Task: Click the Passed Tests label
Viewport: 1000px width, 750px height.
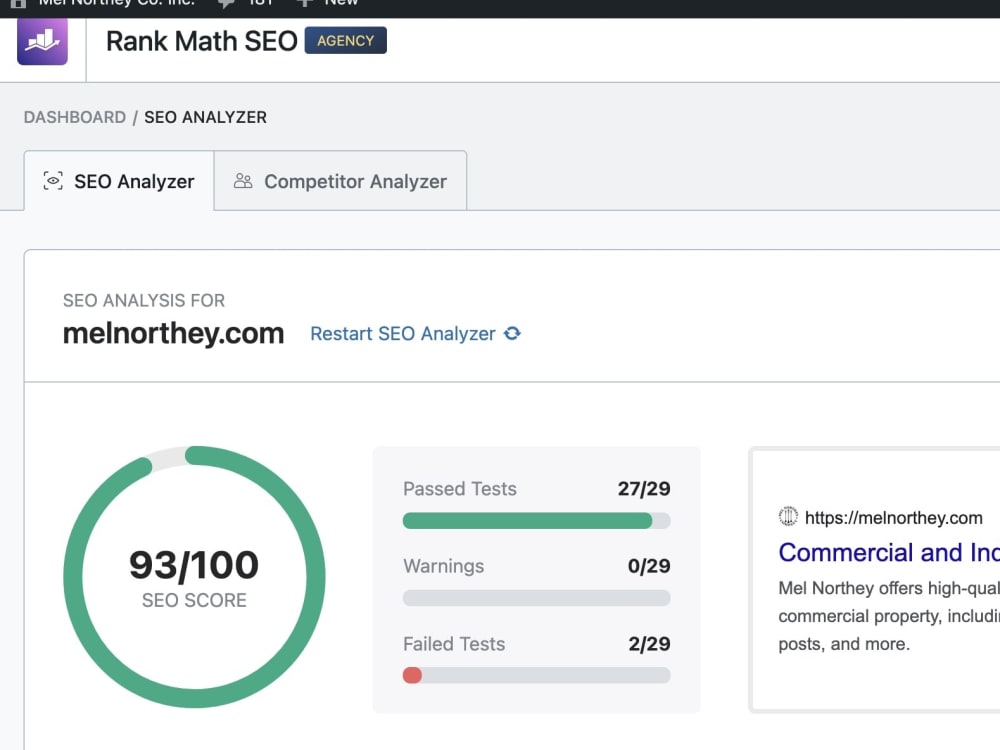Action: point(460,489)
